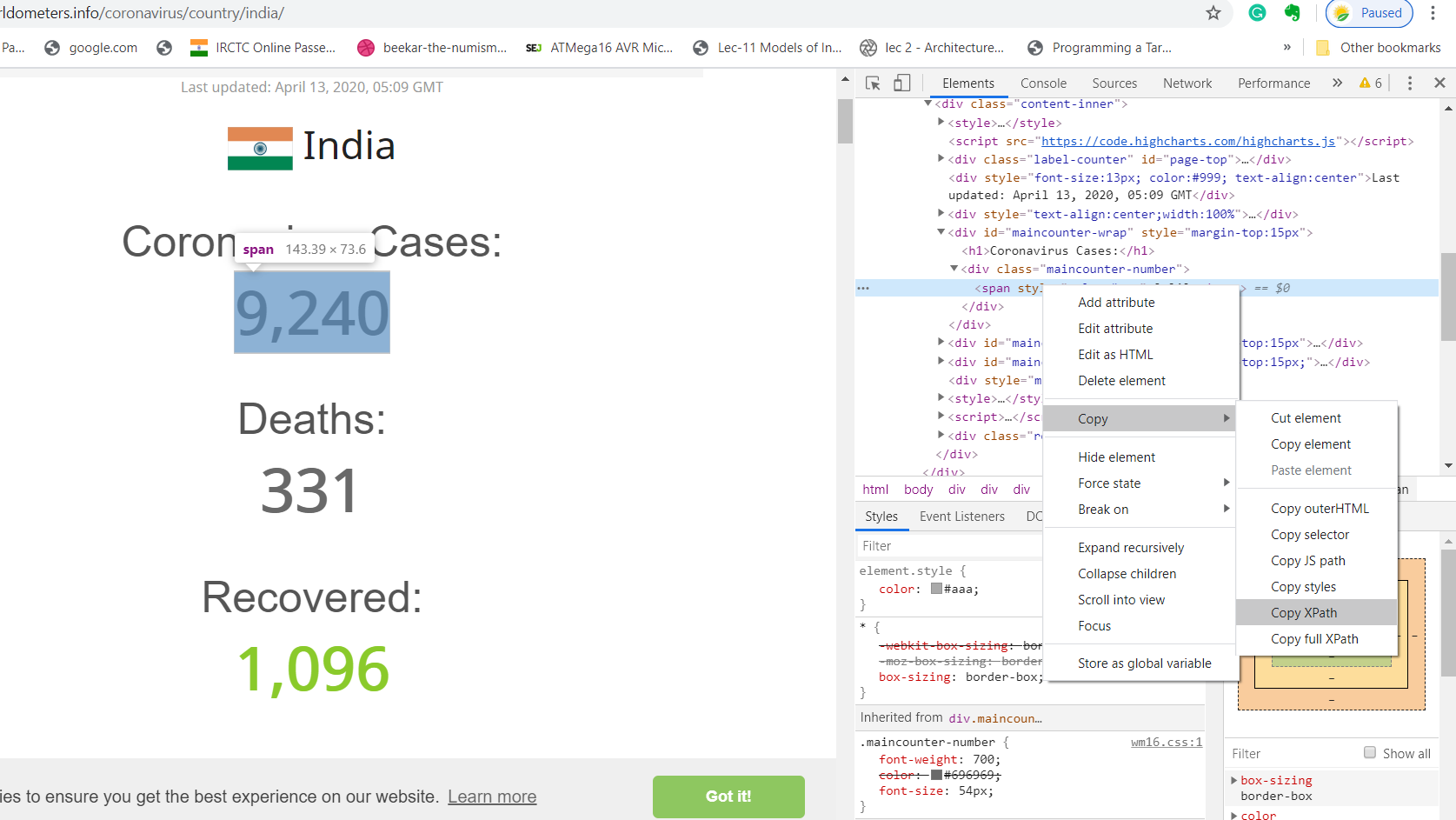The height and width of the screenshot is (820, 1456).
Task: Collapse the content-inner div node
Action: pyautogui.click(x=927, y=103)
